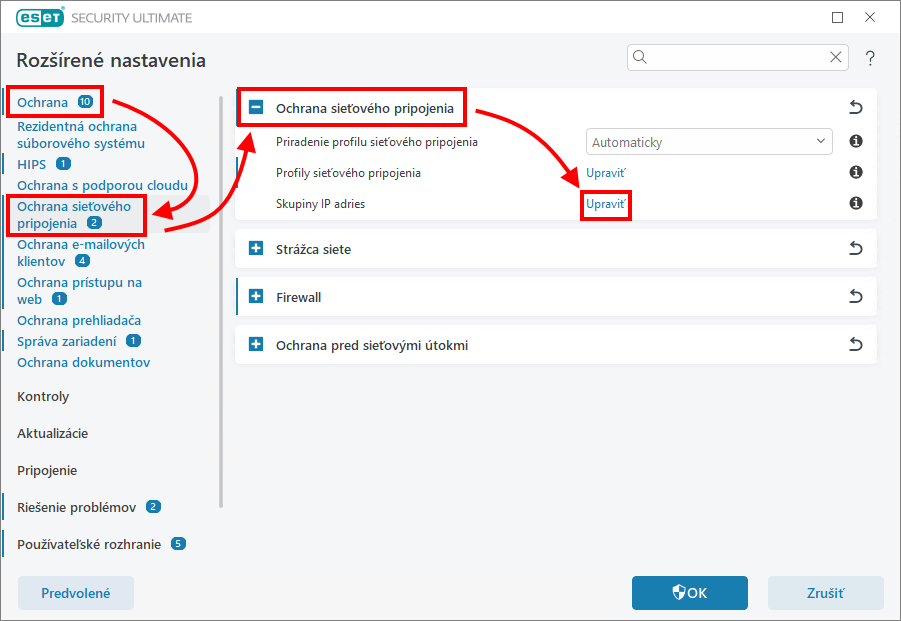Click Upraviť link for Skupiny IP adries
901x621 pixels.
click(606, 204)
